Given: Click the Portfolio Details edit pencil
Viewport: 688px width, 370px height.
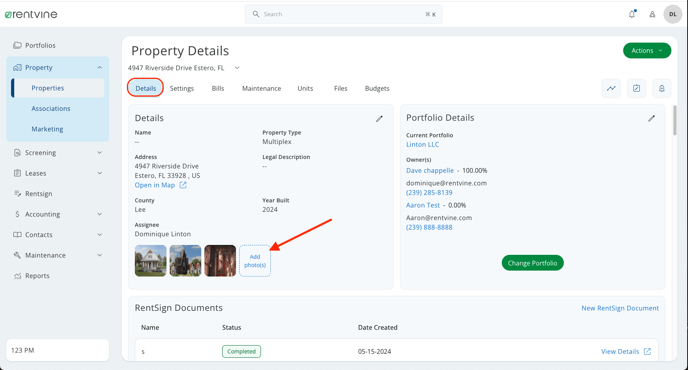Looking at the screenshot, I should pyautogui.click(x=652, y=118).
